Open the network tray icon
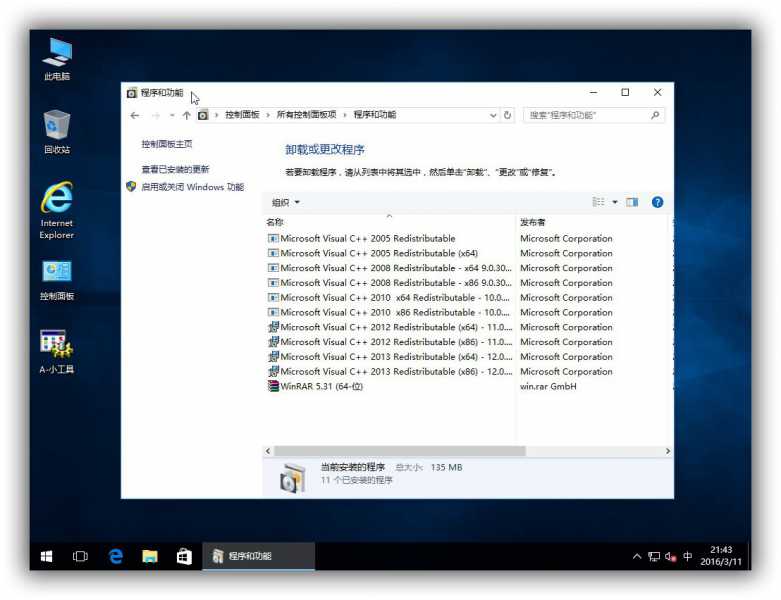This screenshot has height=600, width=781. 653,556
